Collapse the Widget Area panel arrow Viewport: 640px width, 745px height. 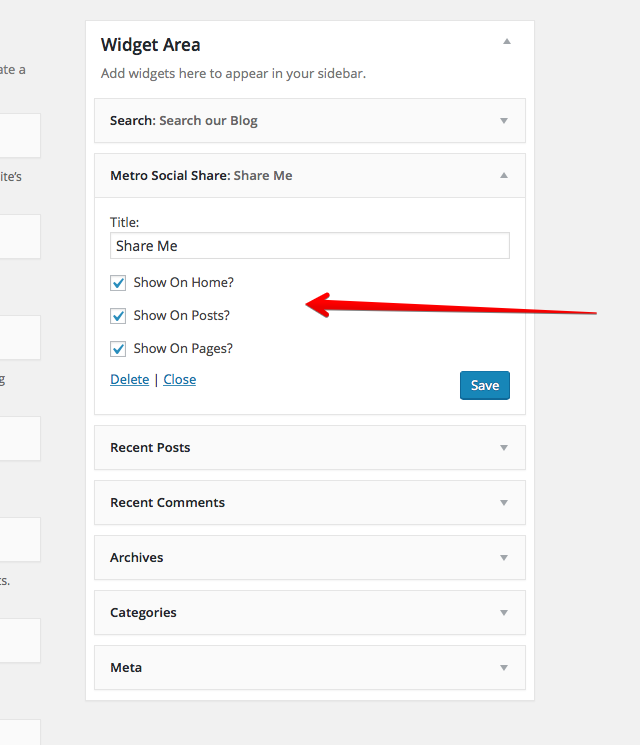pos(507,41)
